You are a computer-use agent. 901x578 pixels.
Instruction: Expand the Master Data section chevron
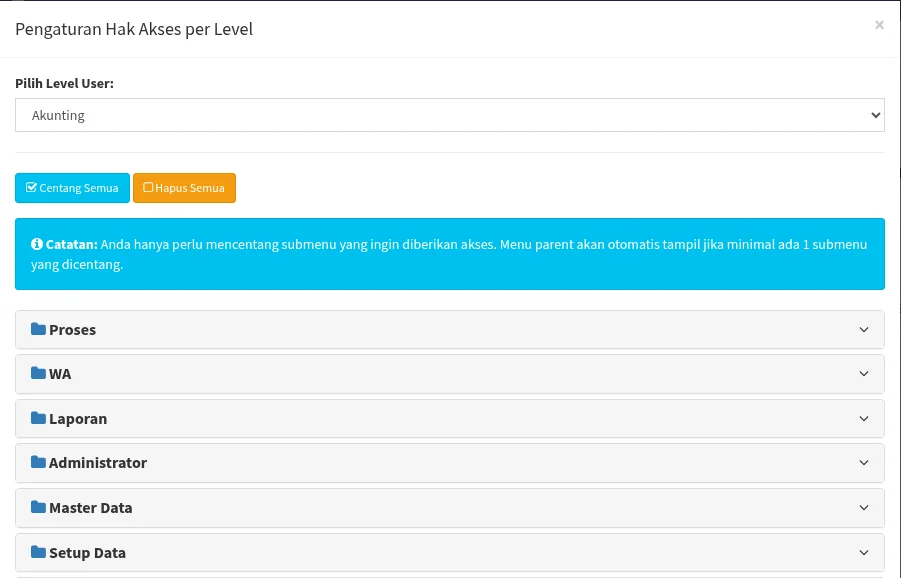pos(864,507)
